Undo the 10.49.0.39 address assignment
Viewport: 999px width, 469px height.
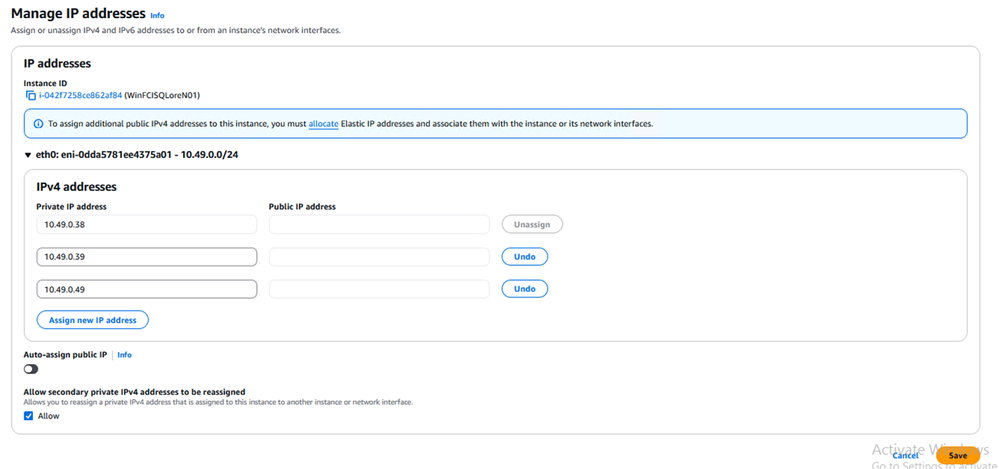pos(524,257)
